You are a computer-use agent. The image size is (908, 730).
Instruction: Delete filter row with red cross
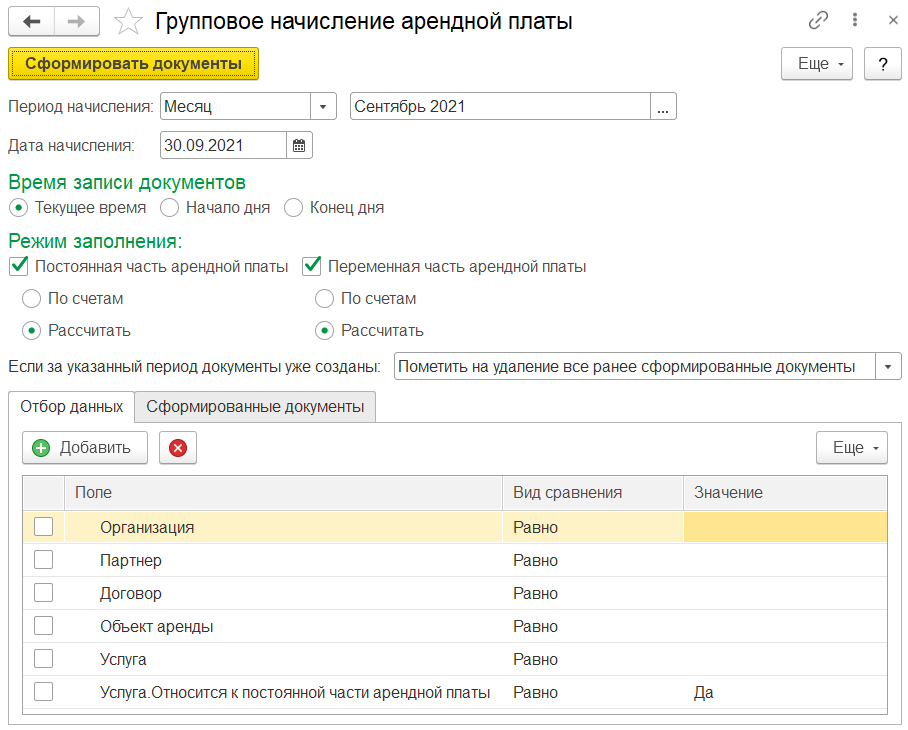[178, 448]
